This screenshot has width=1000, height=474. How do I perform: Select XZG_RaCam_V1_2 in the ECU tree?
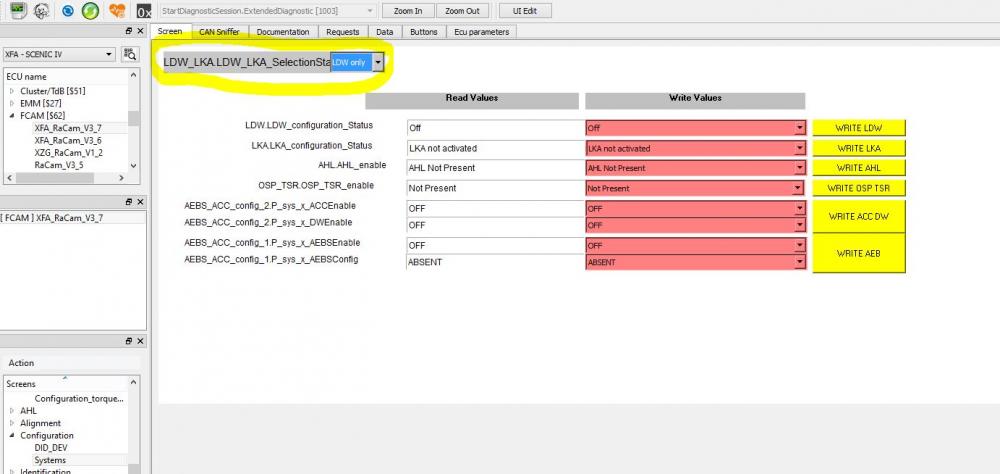pyautogui.click(x=68, y=152)
